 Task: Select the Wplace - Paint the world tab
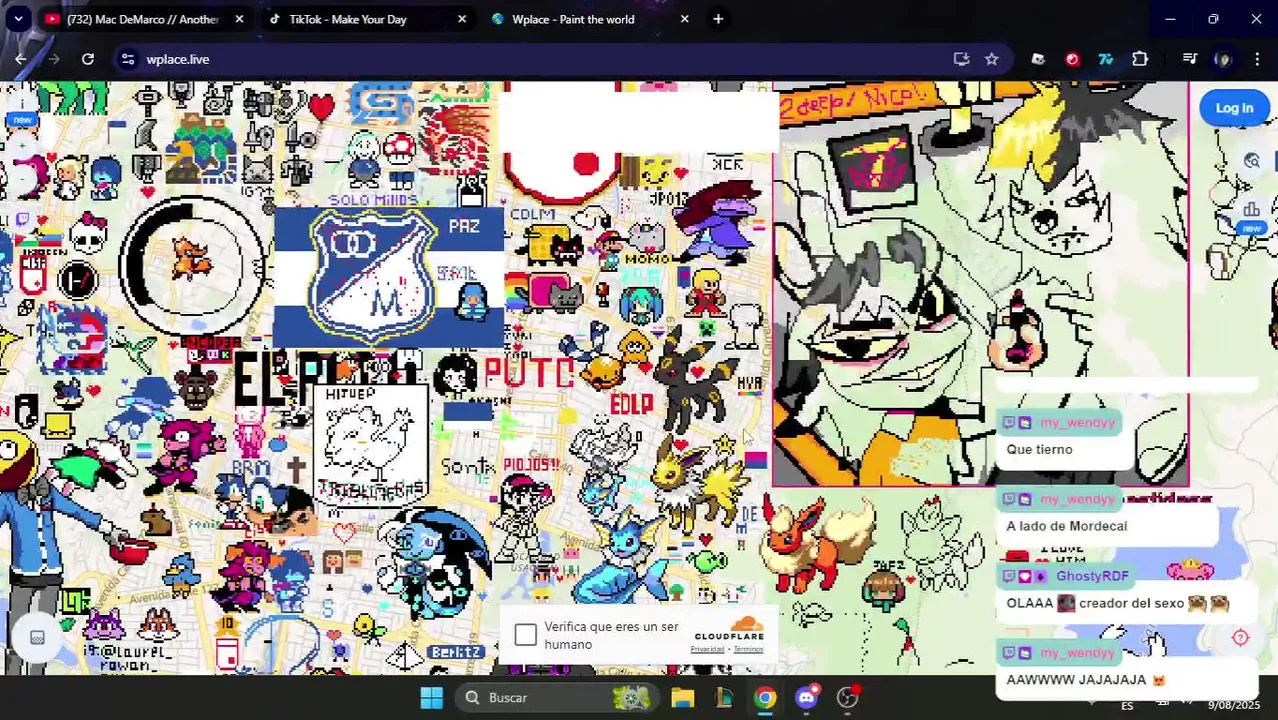pyautogui.click(x=572, y=19)
